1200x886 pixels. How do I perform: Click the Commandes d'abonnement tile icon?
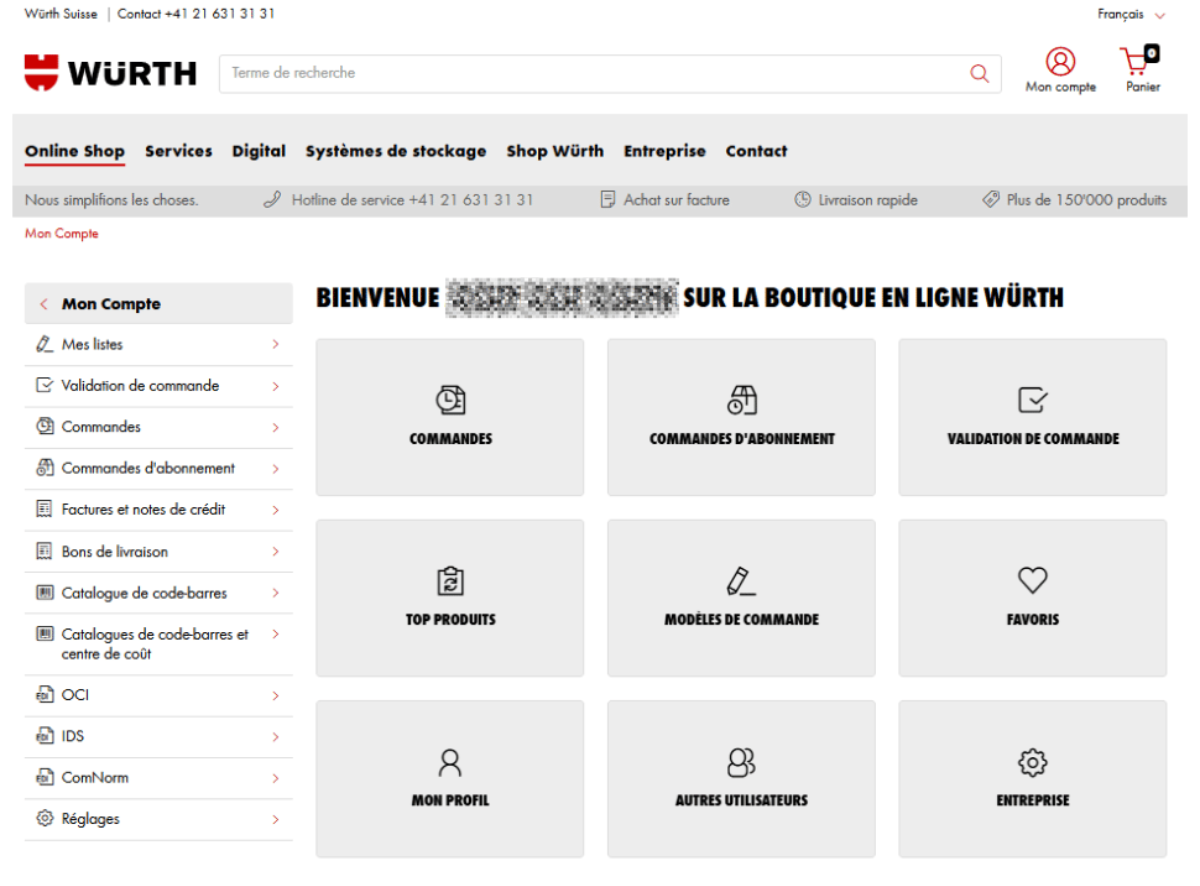point(741,400)
